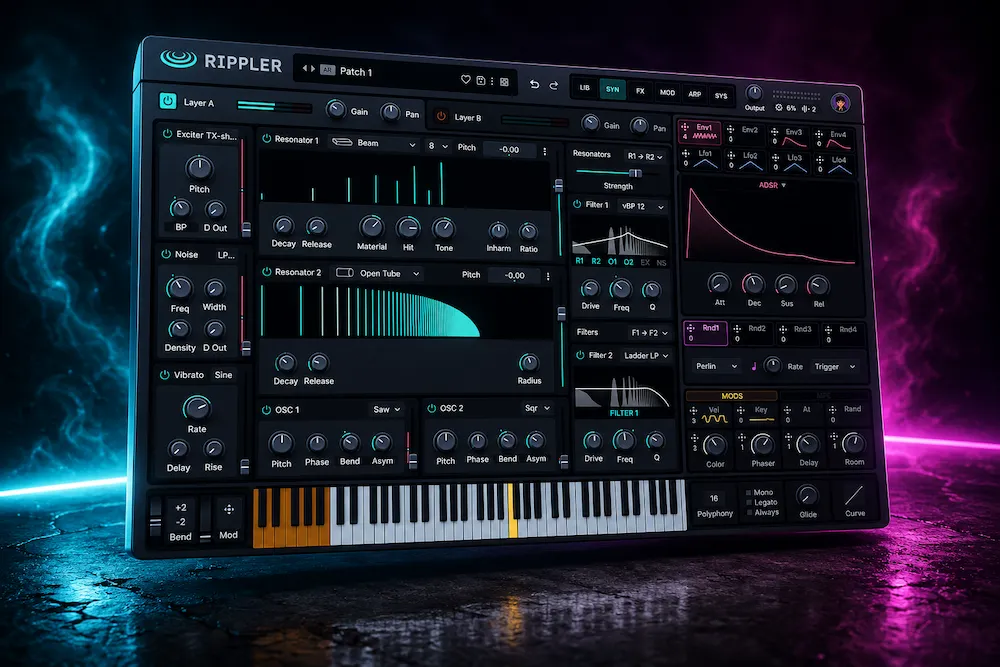
Task: Enable the Mono checkbox
Action: click(x=748, y=493)
